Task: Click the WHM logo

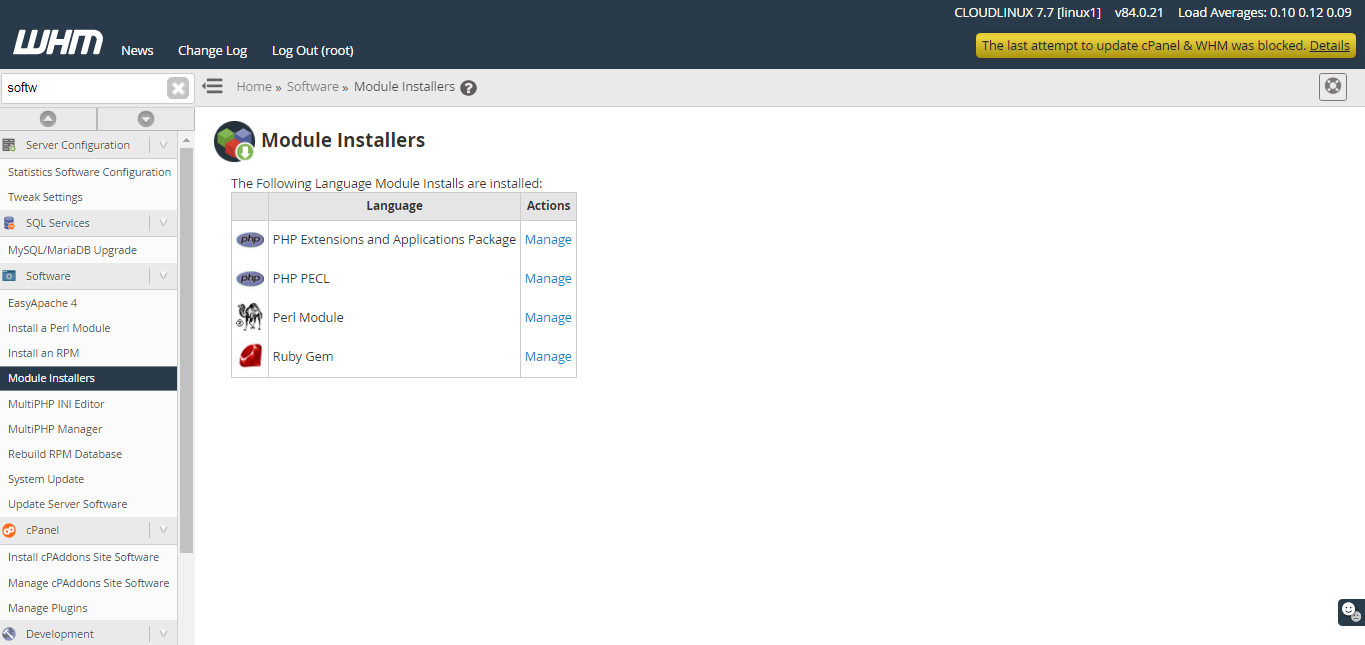Action: pos(58,43)
